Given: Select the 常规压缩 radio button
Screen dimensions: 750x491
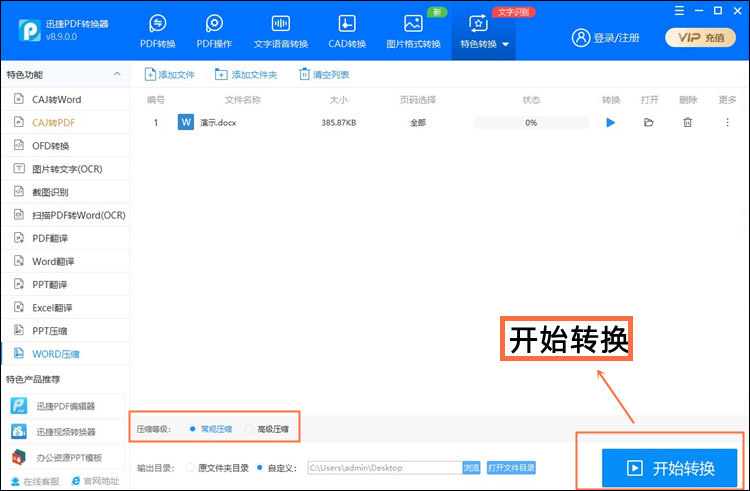Looking at the screenshot, I should 192,429.
